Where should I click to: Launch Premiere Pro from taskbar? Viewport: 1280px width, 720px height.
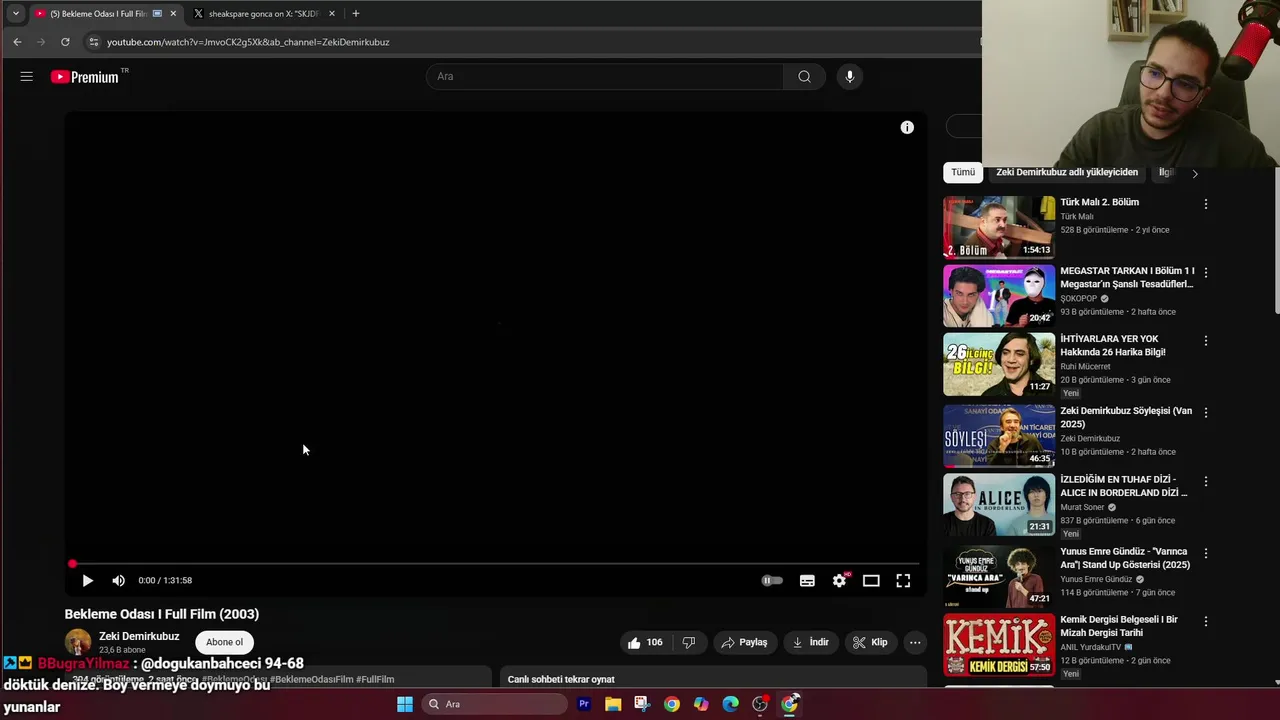click(584, 704)
